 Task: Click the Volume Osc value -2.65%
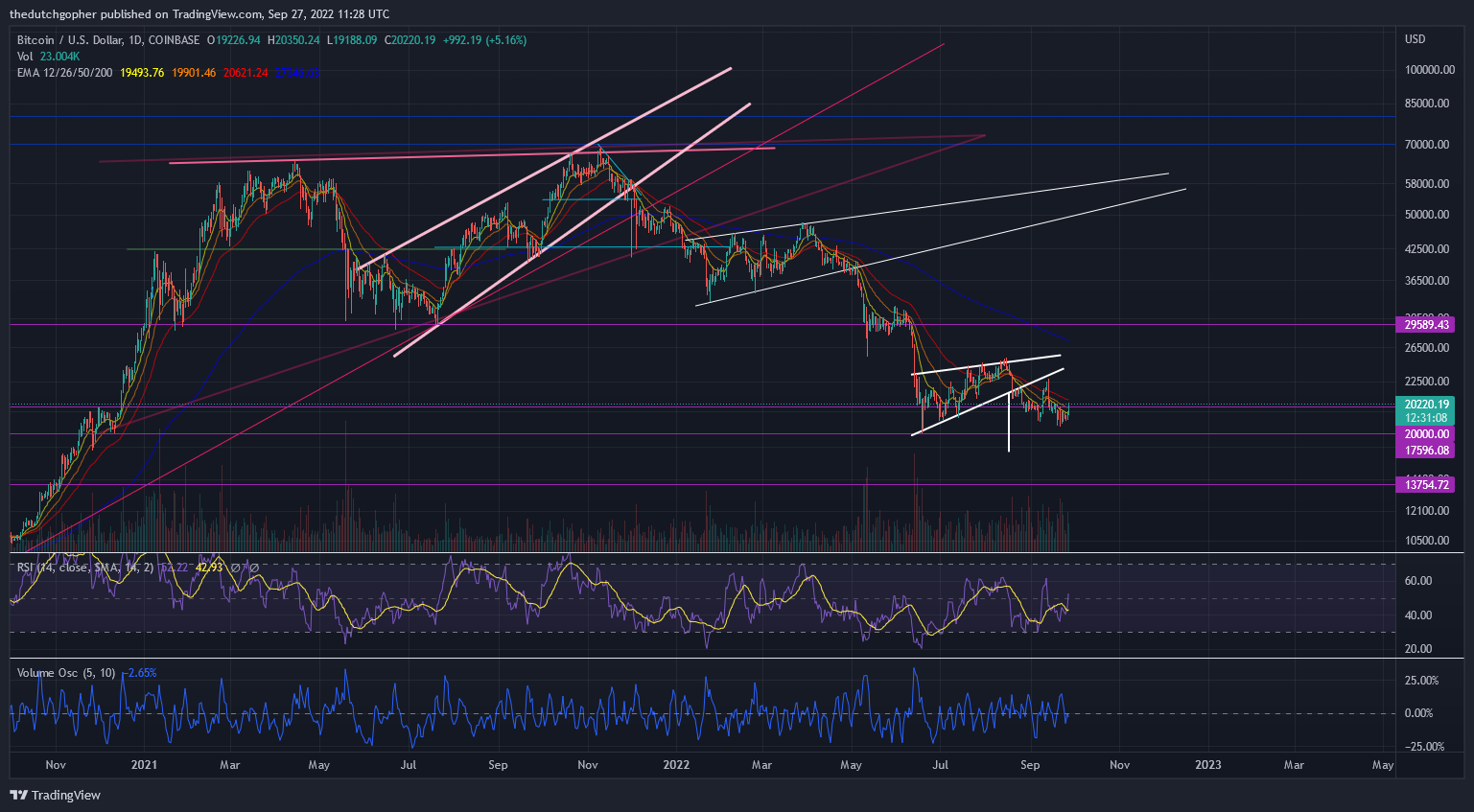point(141,673)
